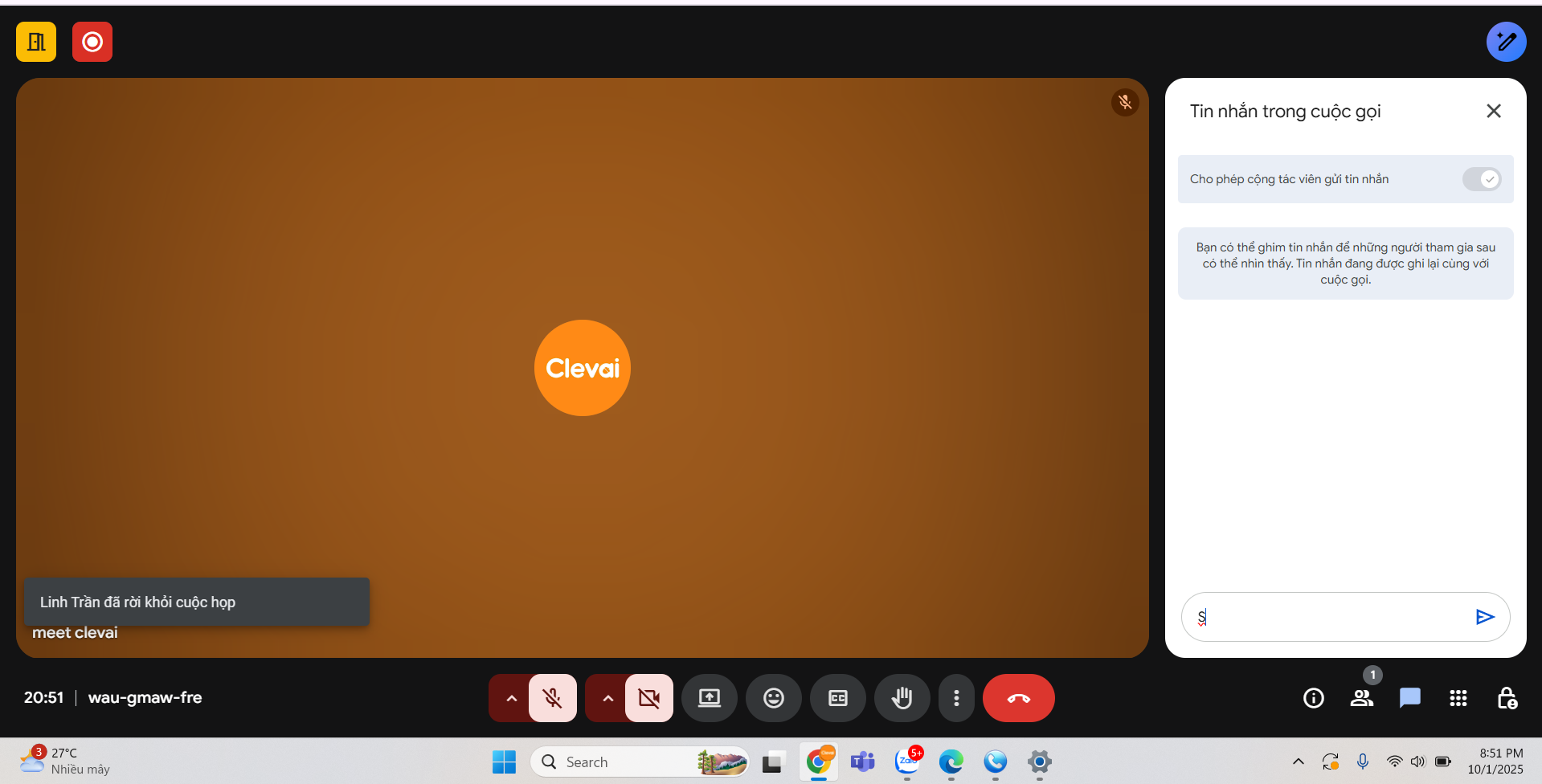Open the activities grid

1458,698
